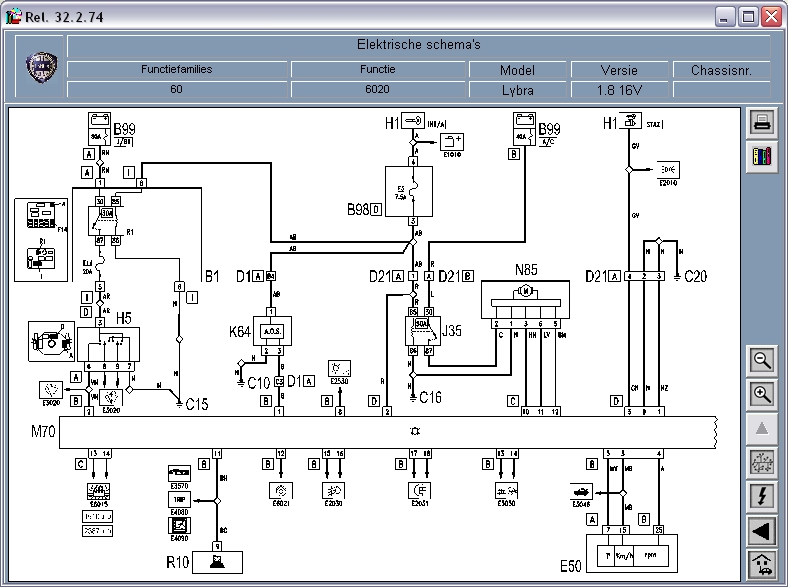This screenshot has height=587, width=788.
Task: Open the engine bay location thumbnail
Action: tap(51, 341)
